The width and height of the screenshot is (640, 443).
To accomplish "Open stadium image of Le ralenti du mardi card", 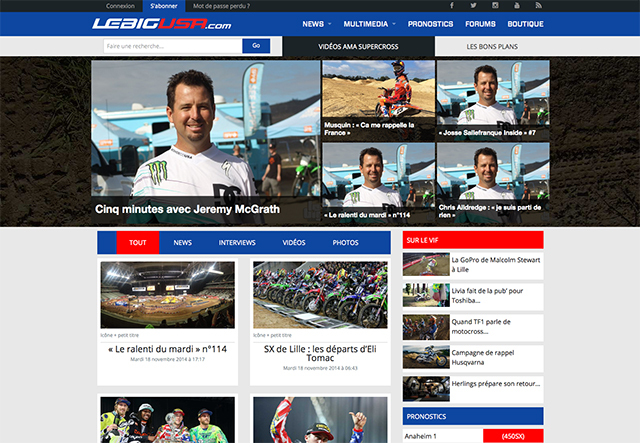I will coord(167,295).
